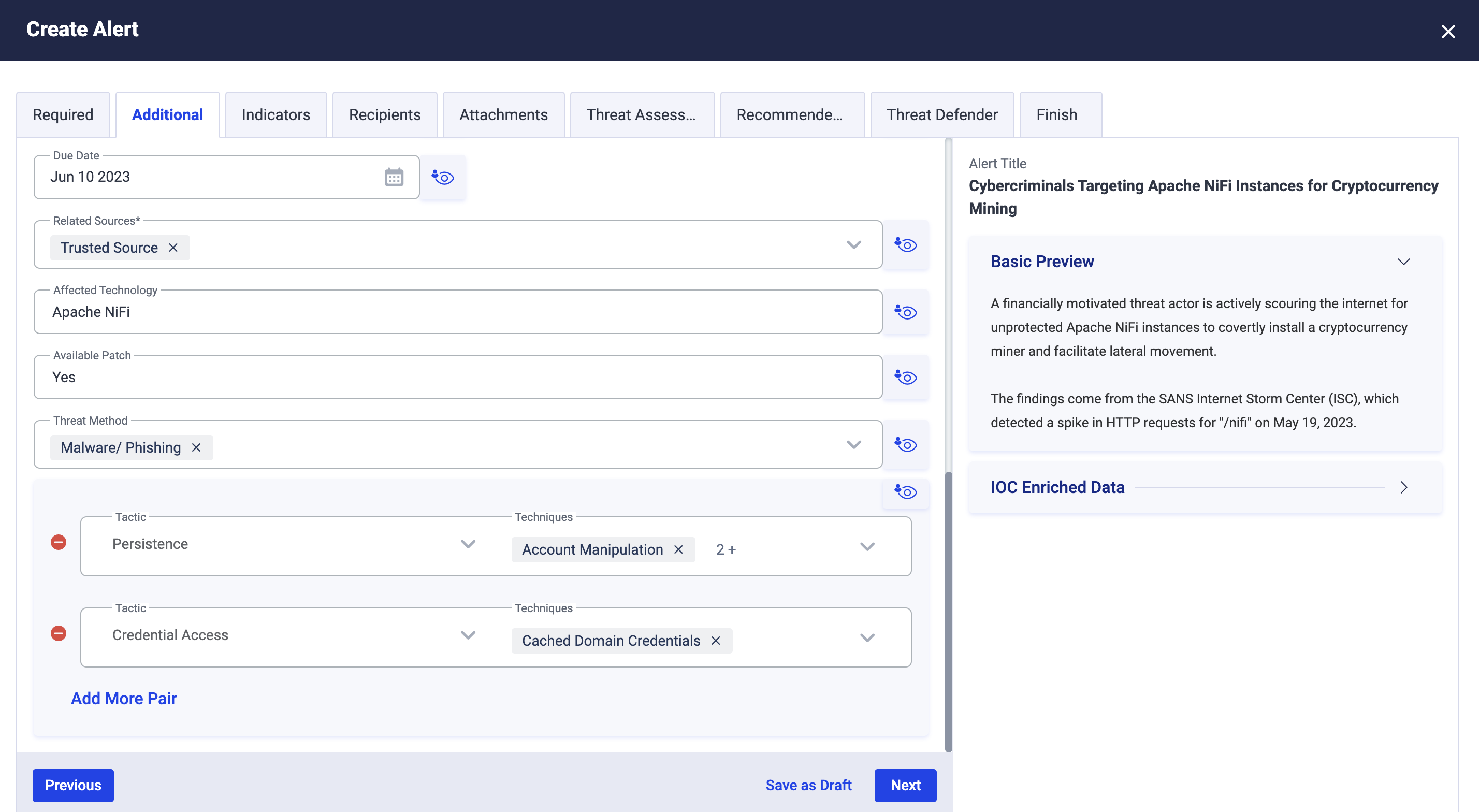Remove the Account Manipulation technique chip
Image resolution: width=1479 pixels, height=812 pixels.
(x=678, y=549)
